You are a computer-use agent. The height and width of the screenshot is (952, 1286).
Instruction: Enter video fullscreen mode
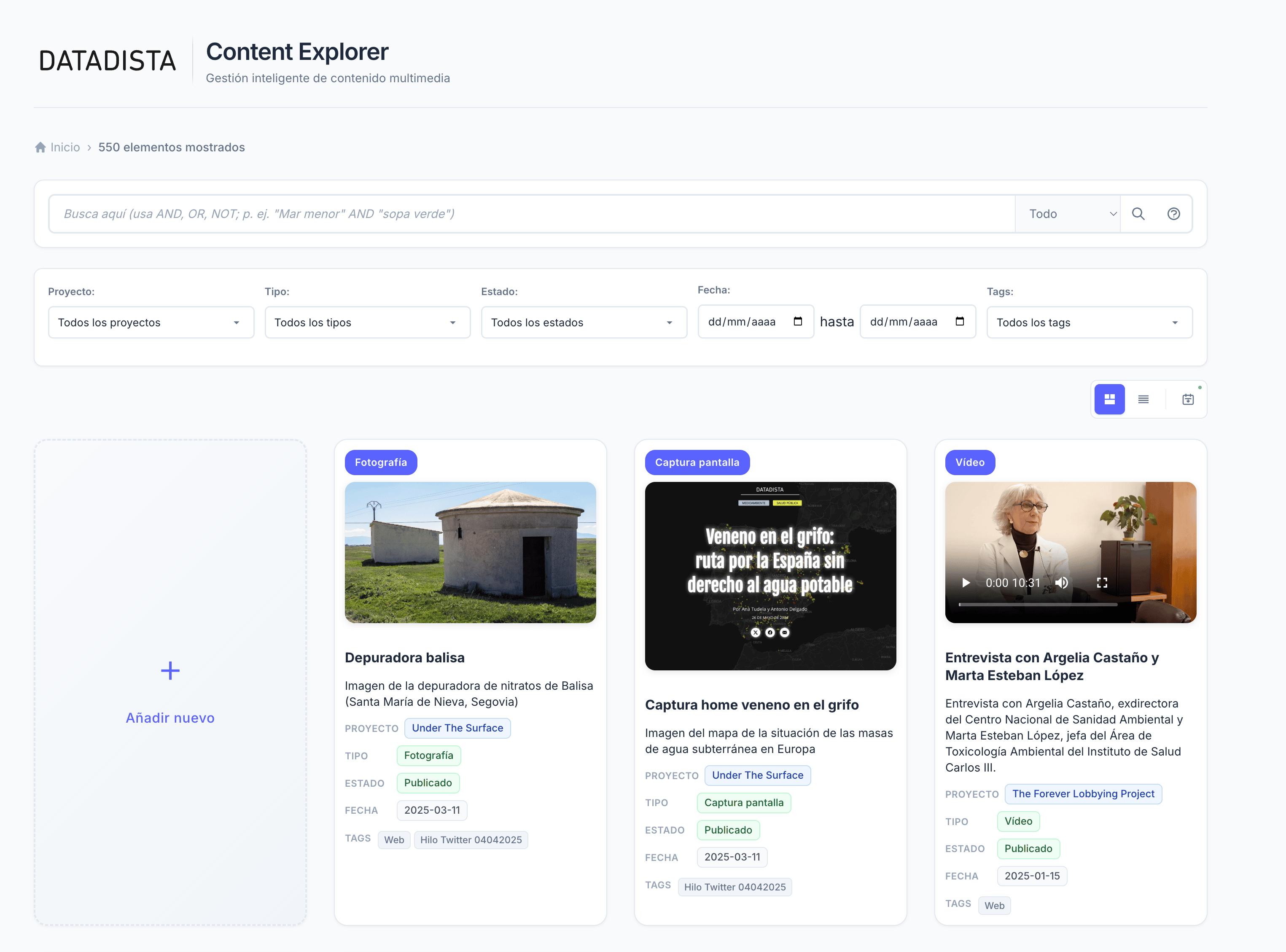pyautogui.click(x=1102, y=583)
